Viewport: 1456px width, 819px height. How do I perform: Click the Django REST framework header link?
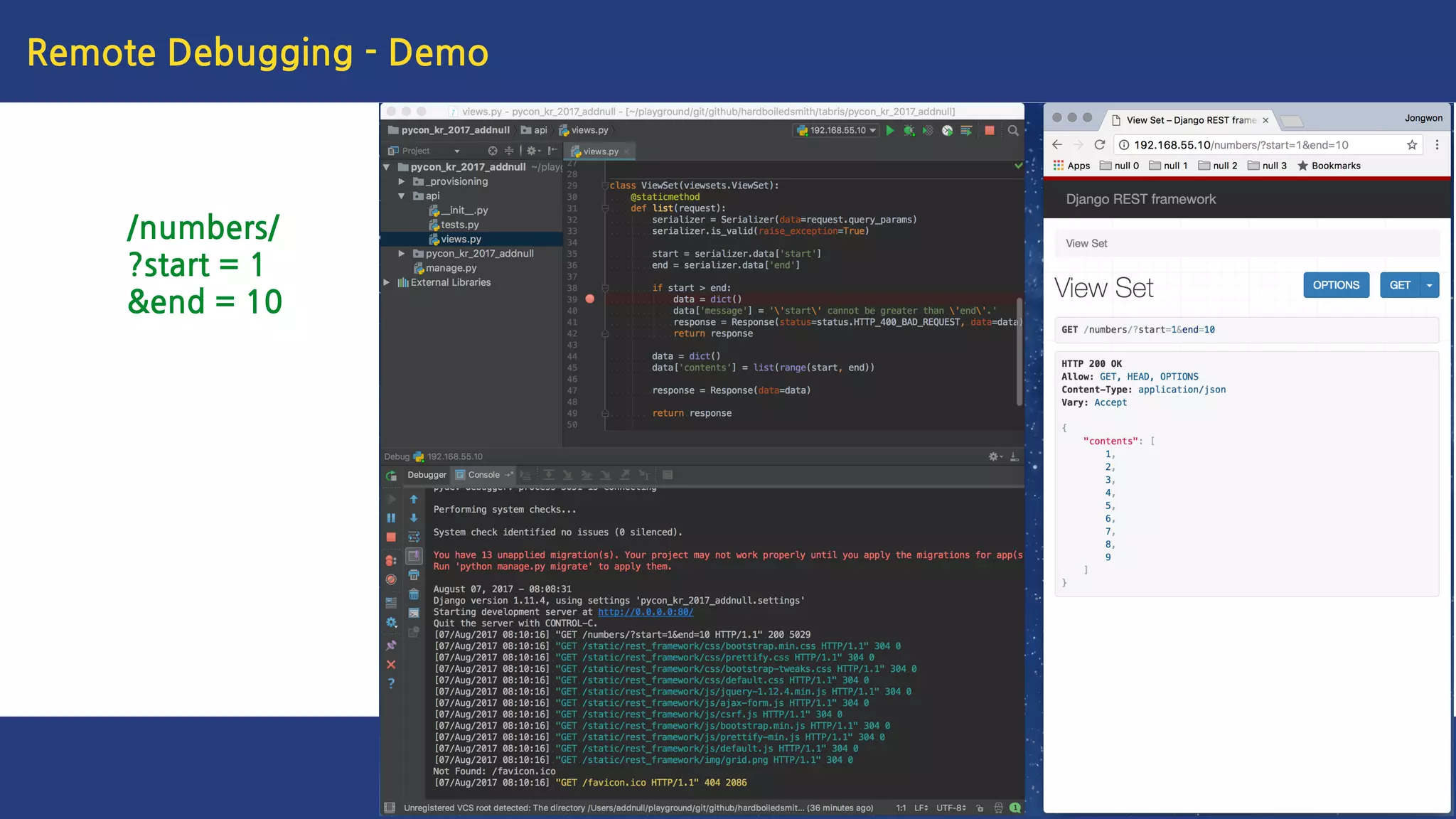pyautogui.click(x=1140, y=200)
